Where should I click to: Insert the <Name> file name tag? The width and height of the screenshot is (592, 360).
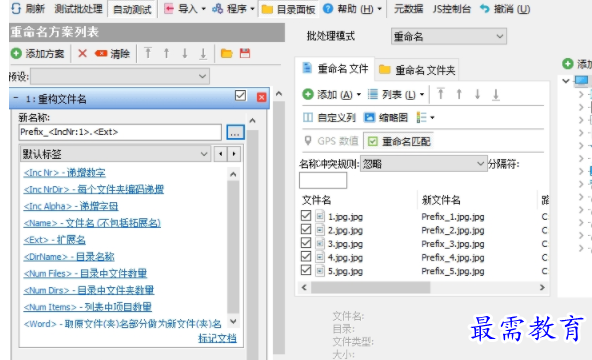[92, 223]
